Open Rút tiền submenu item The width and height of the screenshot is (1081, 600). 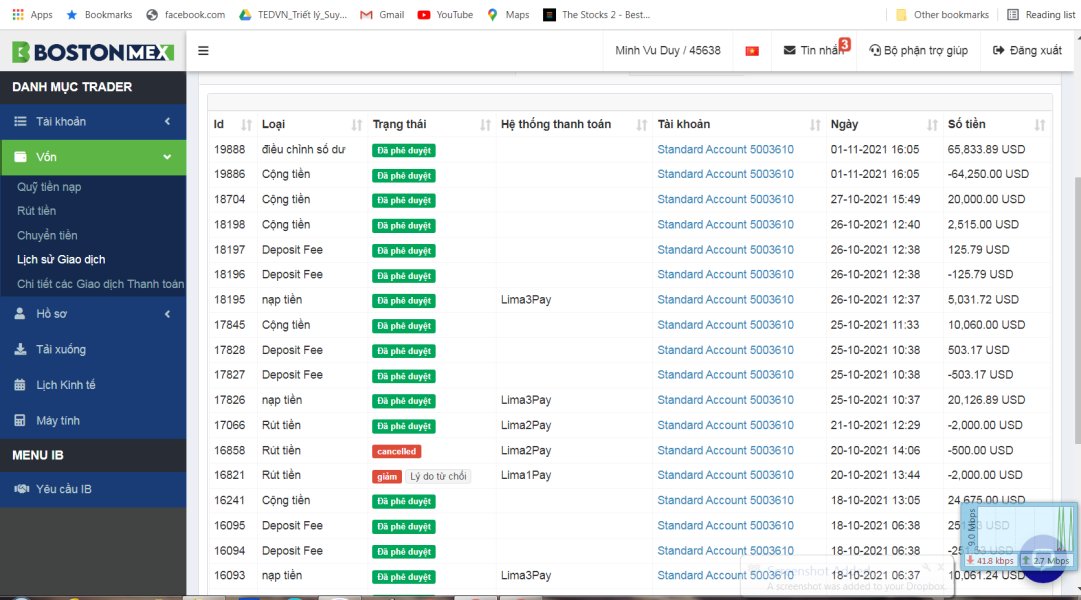(37, 211)
